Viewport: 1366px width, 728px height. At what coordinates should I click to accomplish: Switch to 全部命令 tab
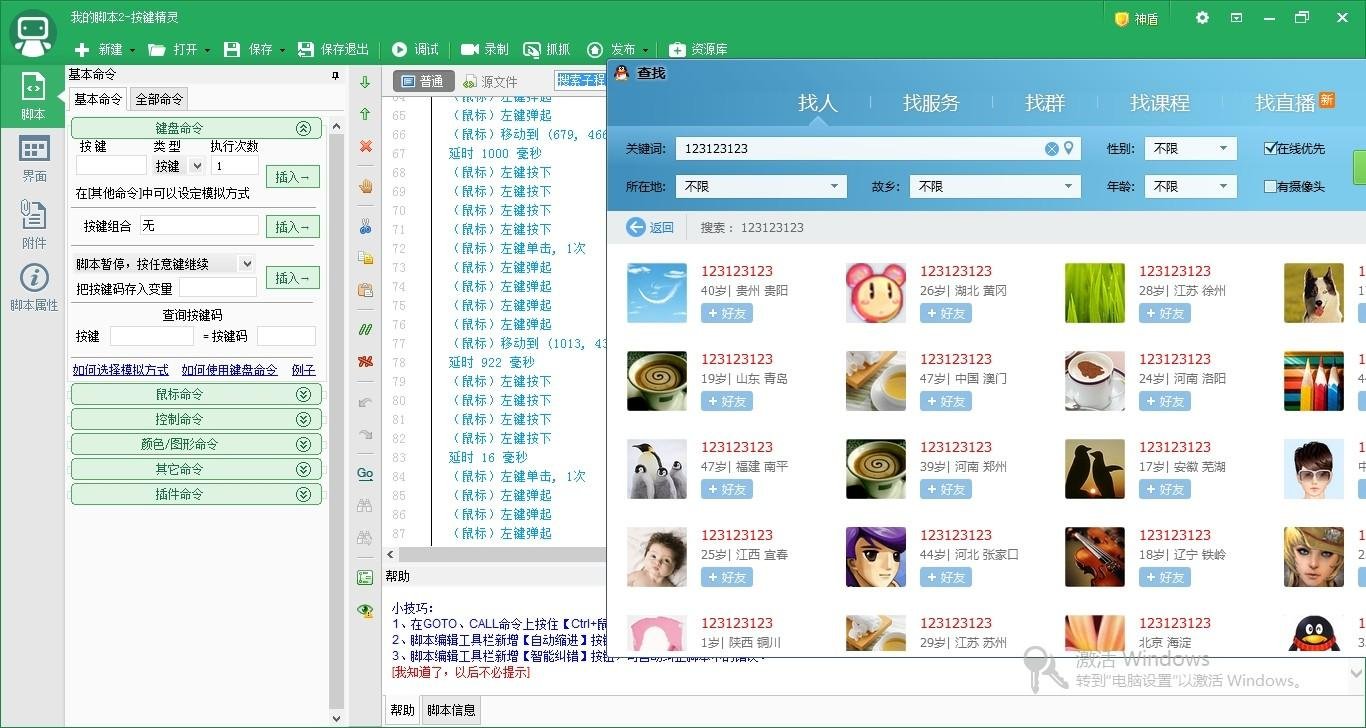point(159,99)
